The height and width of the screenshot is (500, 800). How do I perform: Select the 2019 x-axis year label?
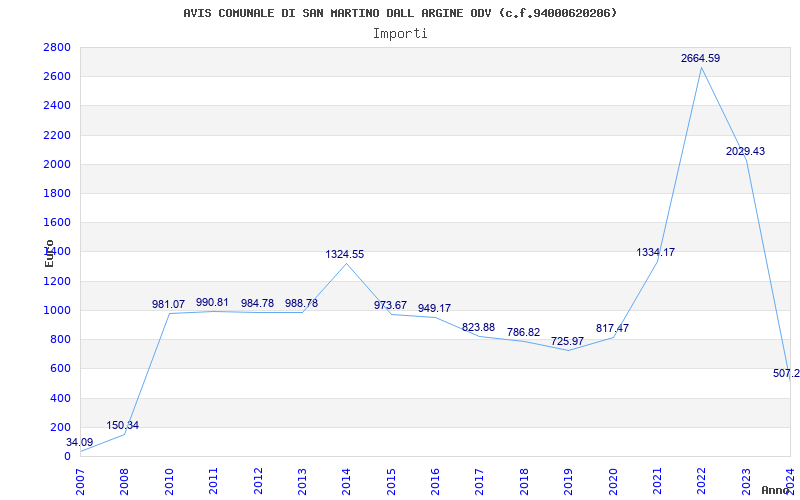(x=569, y=481)
